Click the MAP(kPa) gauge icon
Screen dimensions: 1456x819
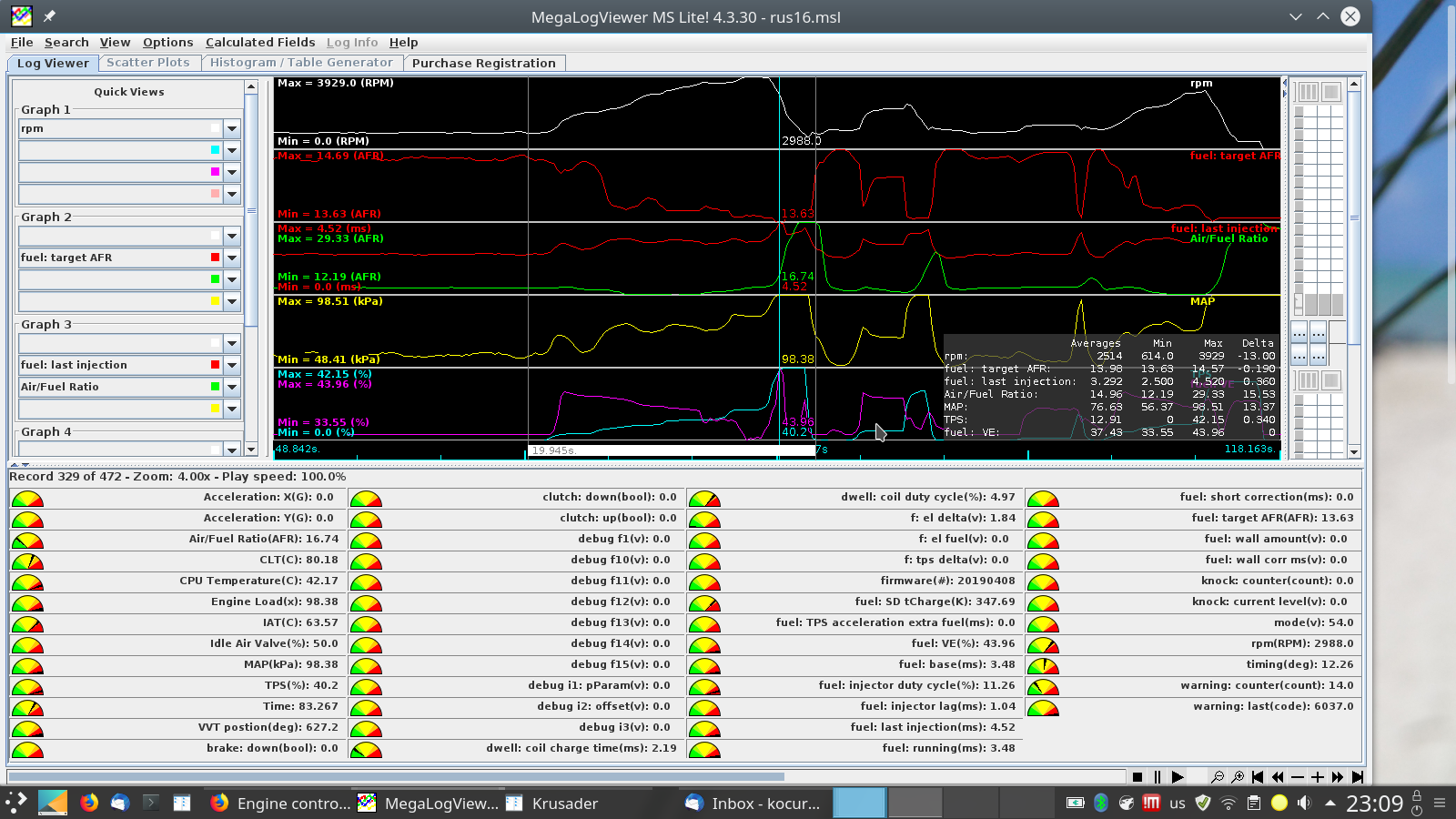[x=27, y=665]
